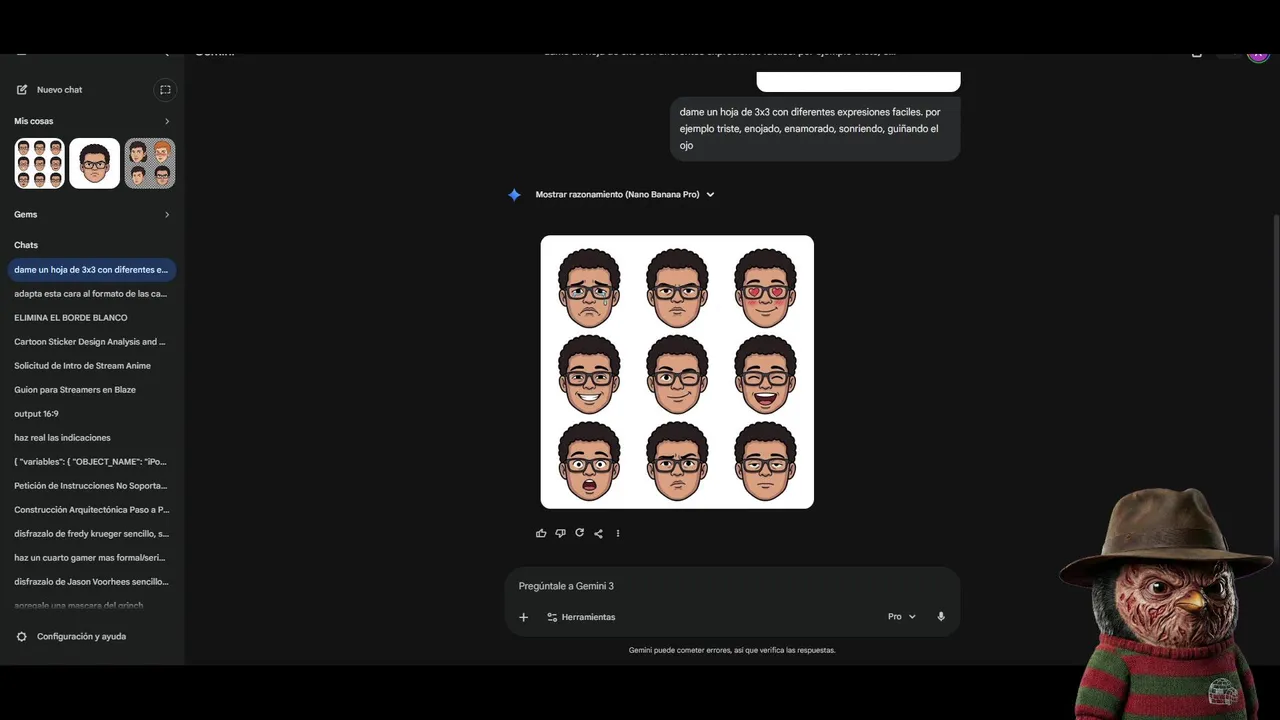
Task: Click the plus icon to add files
Action: 523,617
